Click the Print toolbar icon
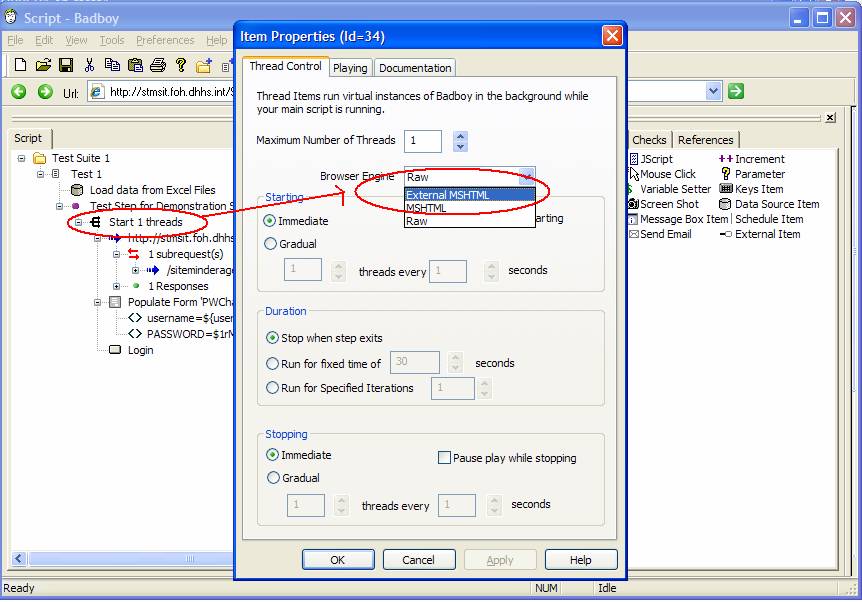The image size is (862, 602). click(158, 65)
